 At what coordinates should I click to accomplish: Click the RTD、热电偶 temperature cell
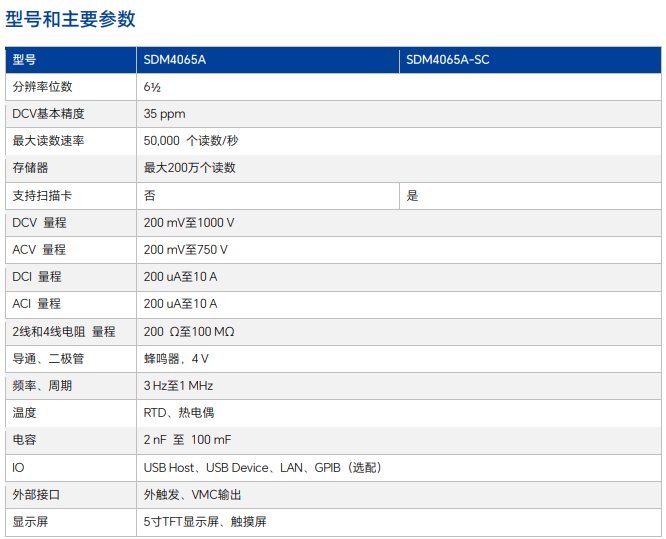coord(179,412)
